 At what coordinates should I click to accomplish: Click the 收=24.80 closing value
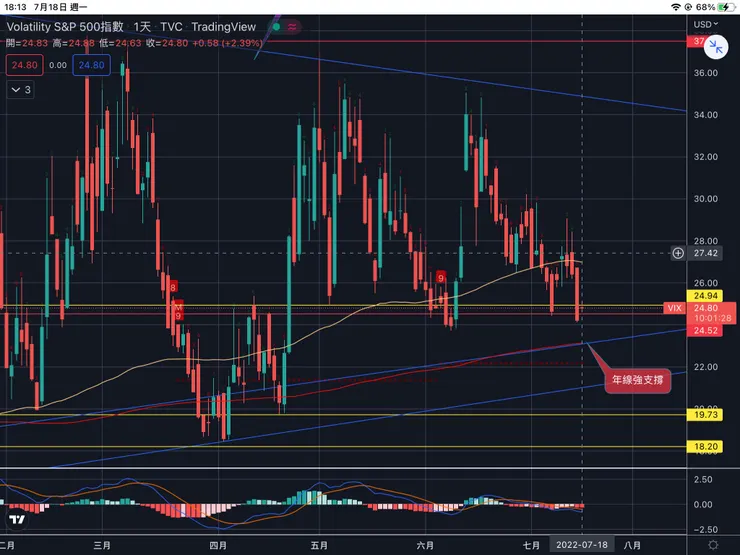point(167,43)
